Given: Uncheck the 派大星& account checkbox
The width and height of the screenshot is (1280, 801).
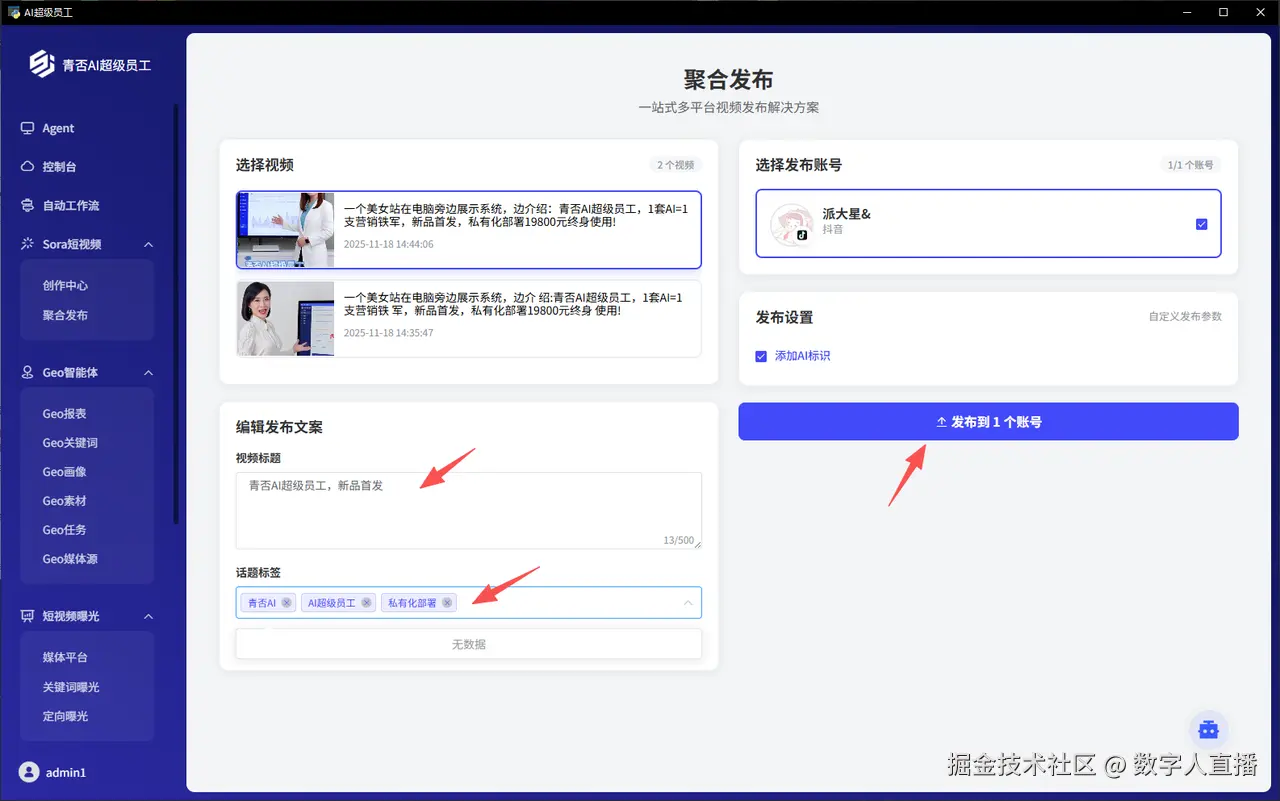Looking at the screenshot, I should [x=1201, y=224].
